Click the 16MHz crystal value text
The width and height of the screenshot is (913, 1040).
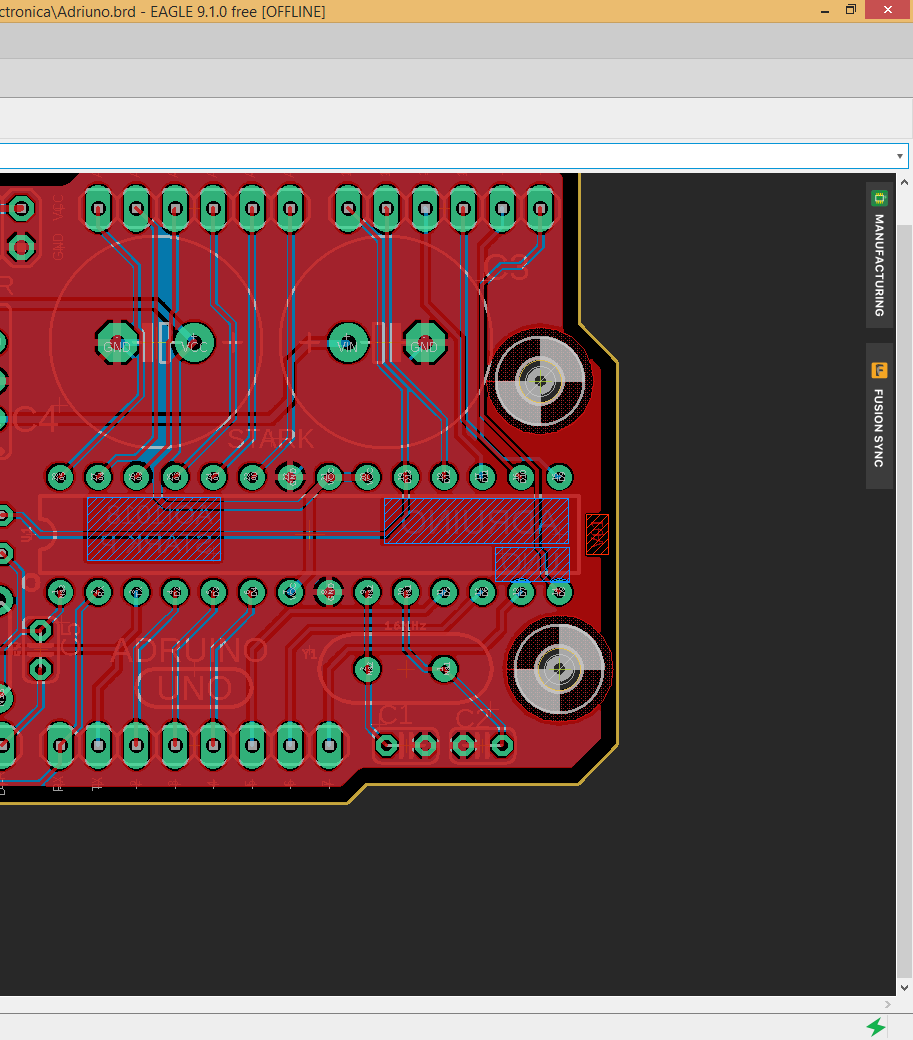click(405, 626)
